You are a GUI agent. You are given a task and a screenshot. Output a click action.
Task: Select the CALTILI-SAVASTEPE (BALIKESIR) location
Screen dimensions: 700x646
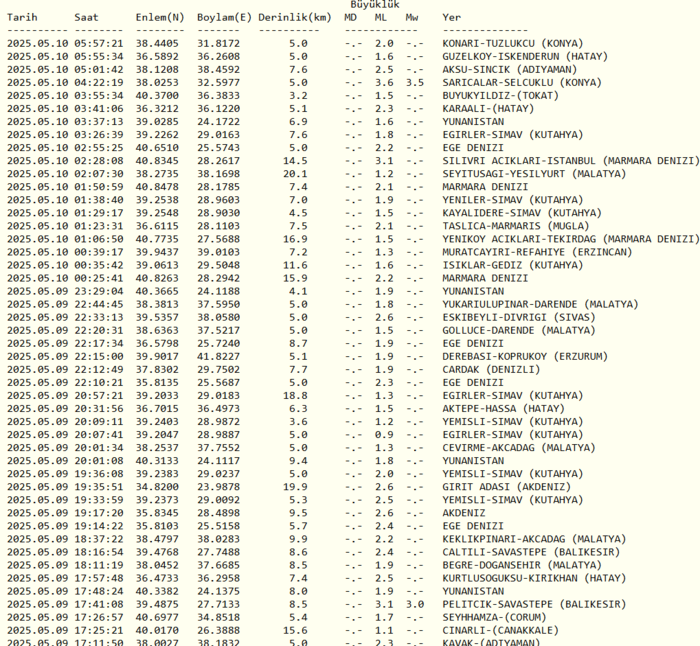(x=531, y=552)
